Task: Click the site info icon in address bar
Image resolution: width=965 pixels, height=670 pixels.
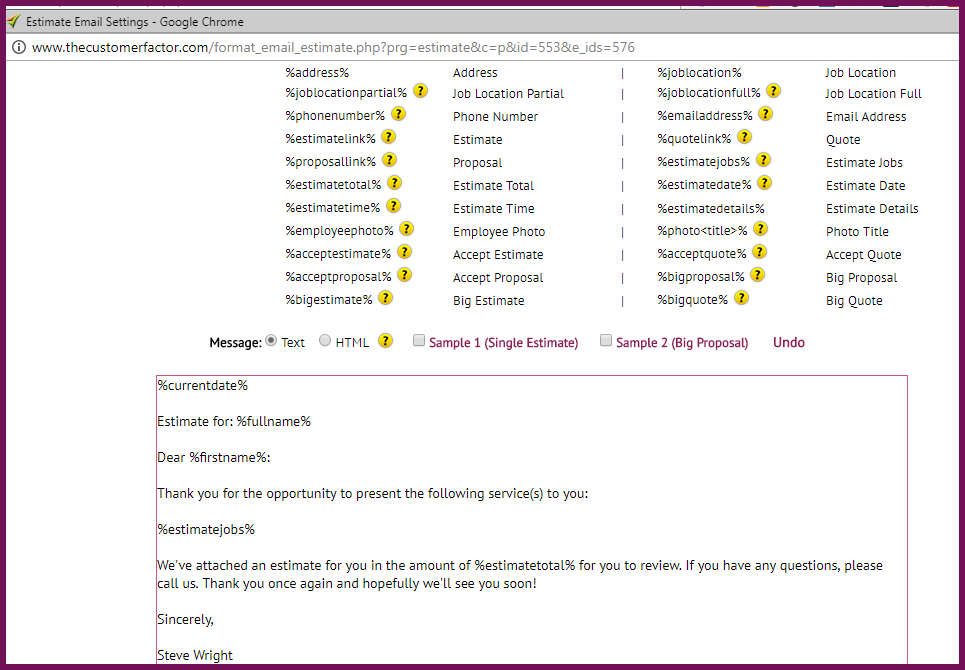Action: point(19,47)
